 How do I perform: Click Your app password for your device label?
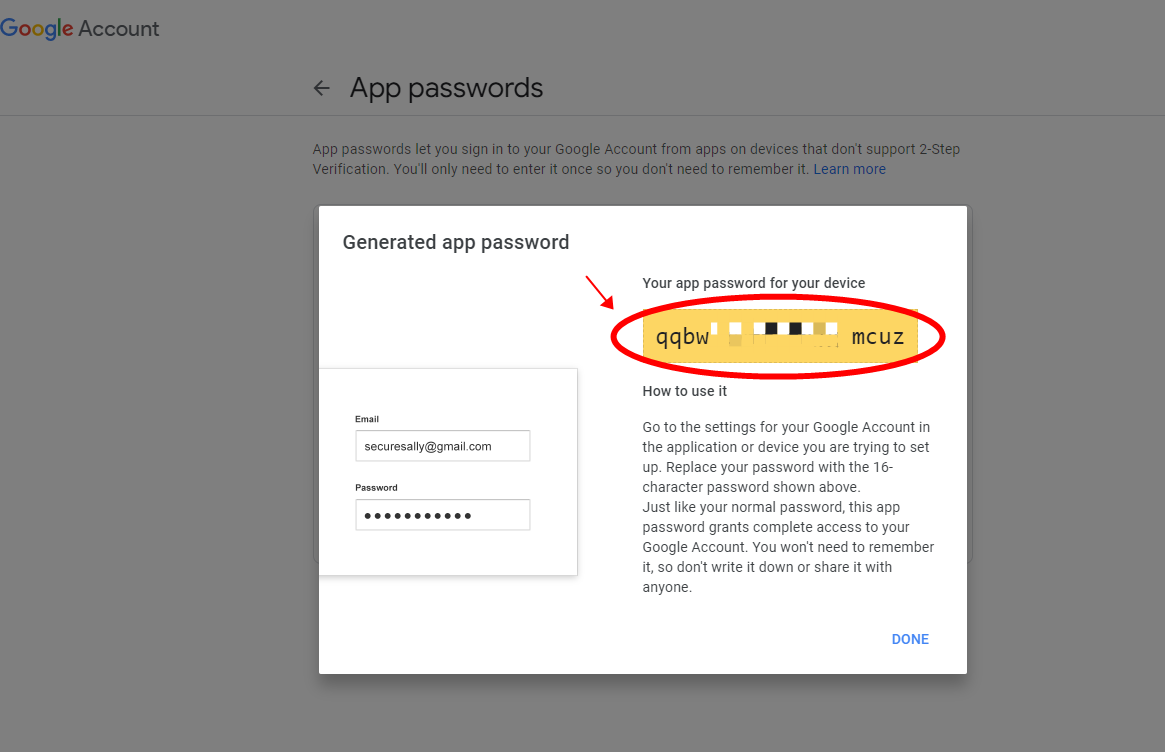pos(753,283)
